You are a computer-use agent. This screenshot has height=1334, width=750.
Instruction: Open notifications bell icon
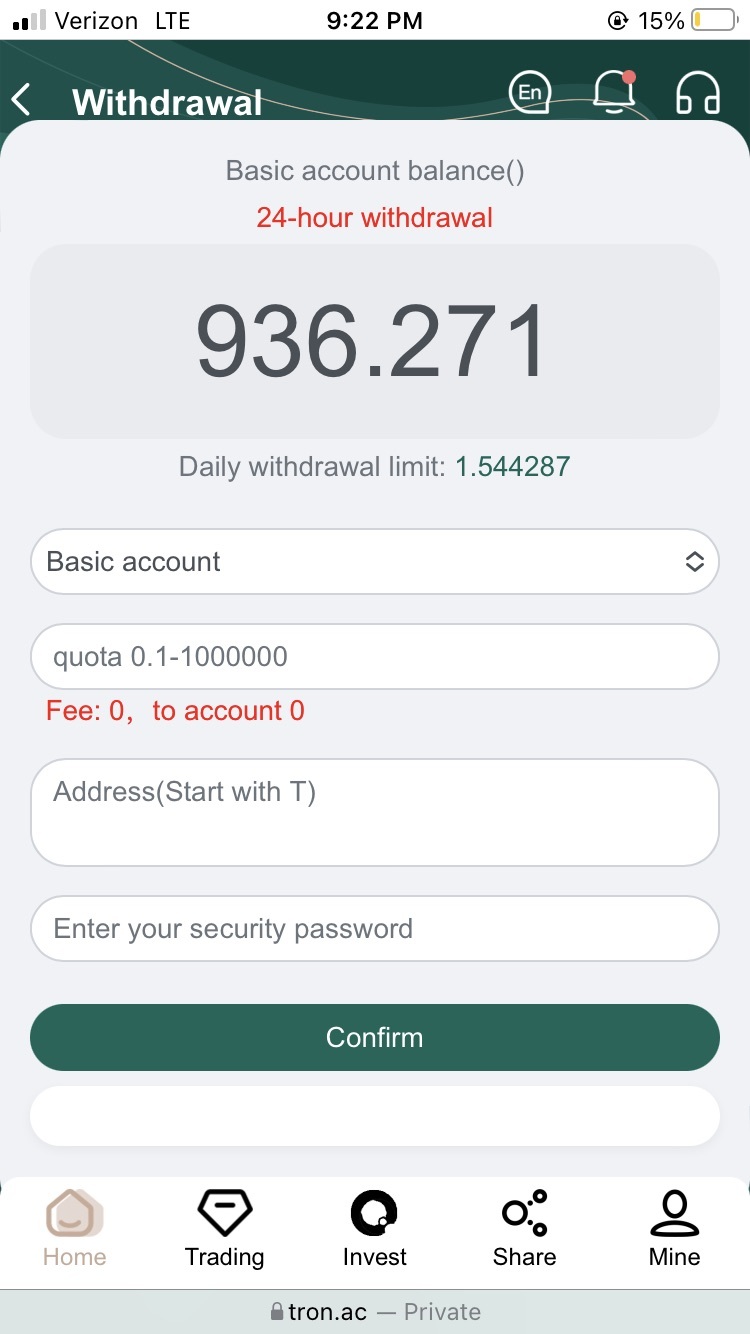614,92
